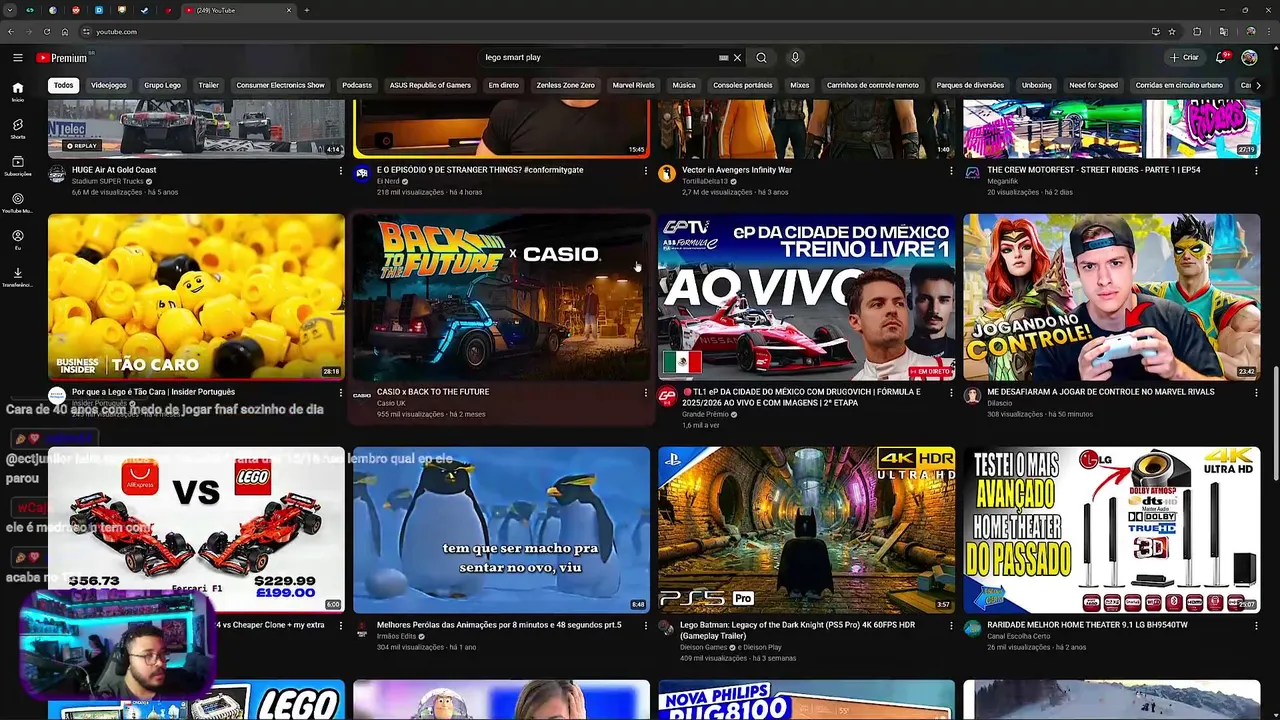Select Need for Speed chip
The width and height of the screenshot is (1280, 720).
[x=1093, y=85]
